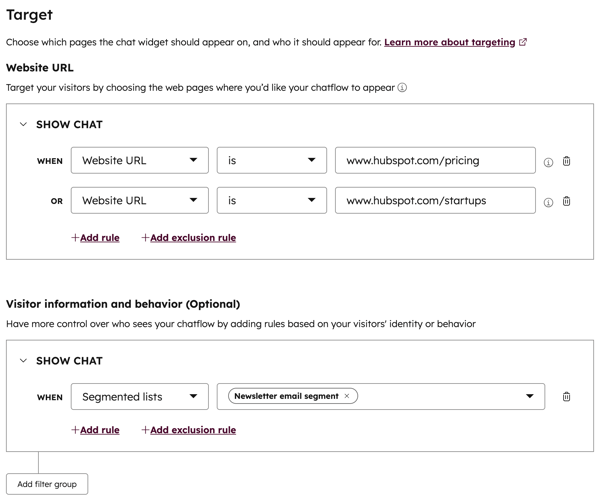Delete the Segmented lists rule
The image size is (600, 502).
click(567, 397)
